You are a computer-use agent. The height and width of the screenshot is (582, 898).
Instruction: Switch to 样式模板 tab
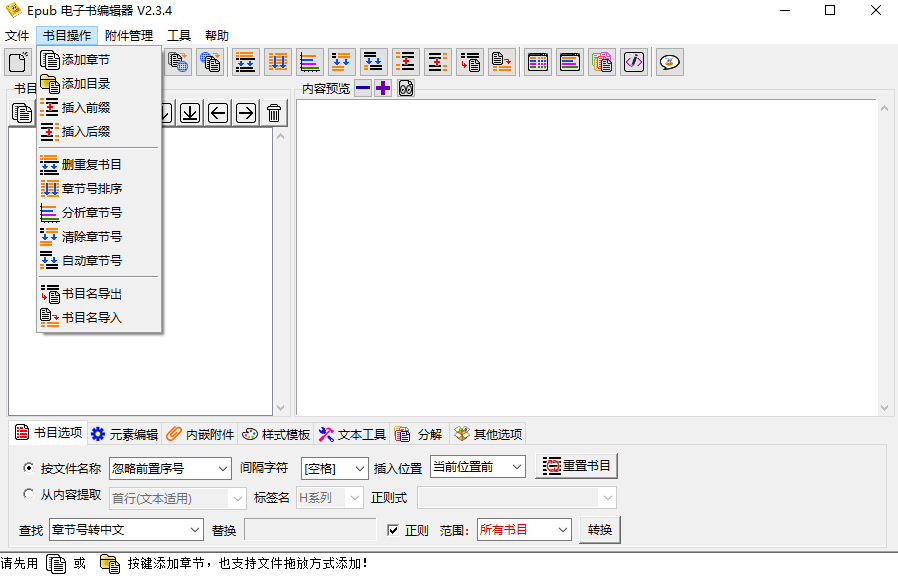coord(276,434)
